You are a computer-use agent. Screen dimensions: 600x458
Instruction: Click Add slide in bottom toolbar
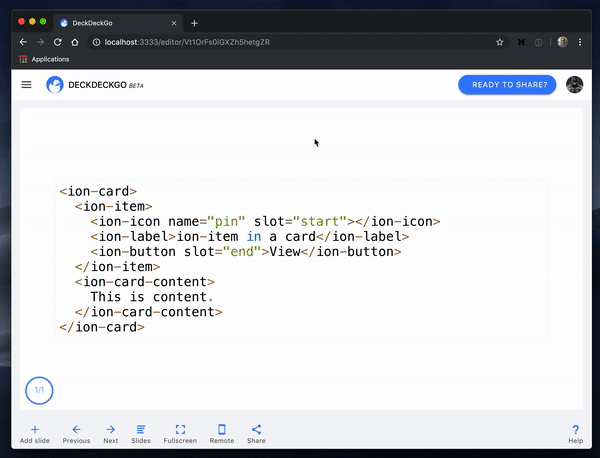pyautogui.click(x=35, y=434)
